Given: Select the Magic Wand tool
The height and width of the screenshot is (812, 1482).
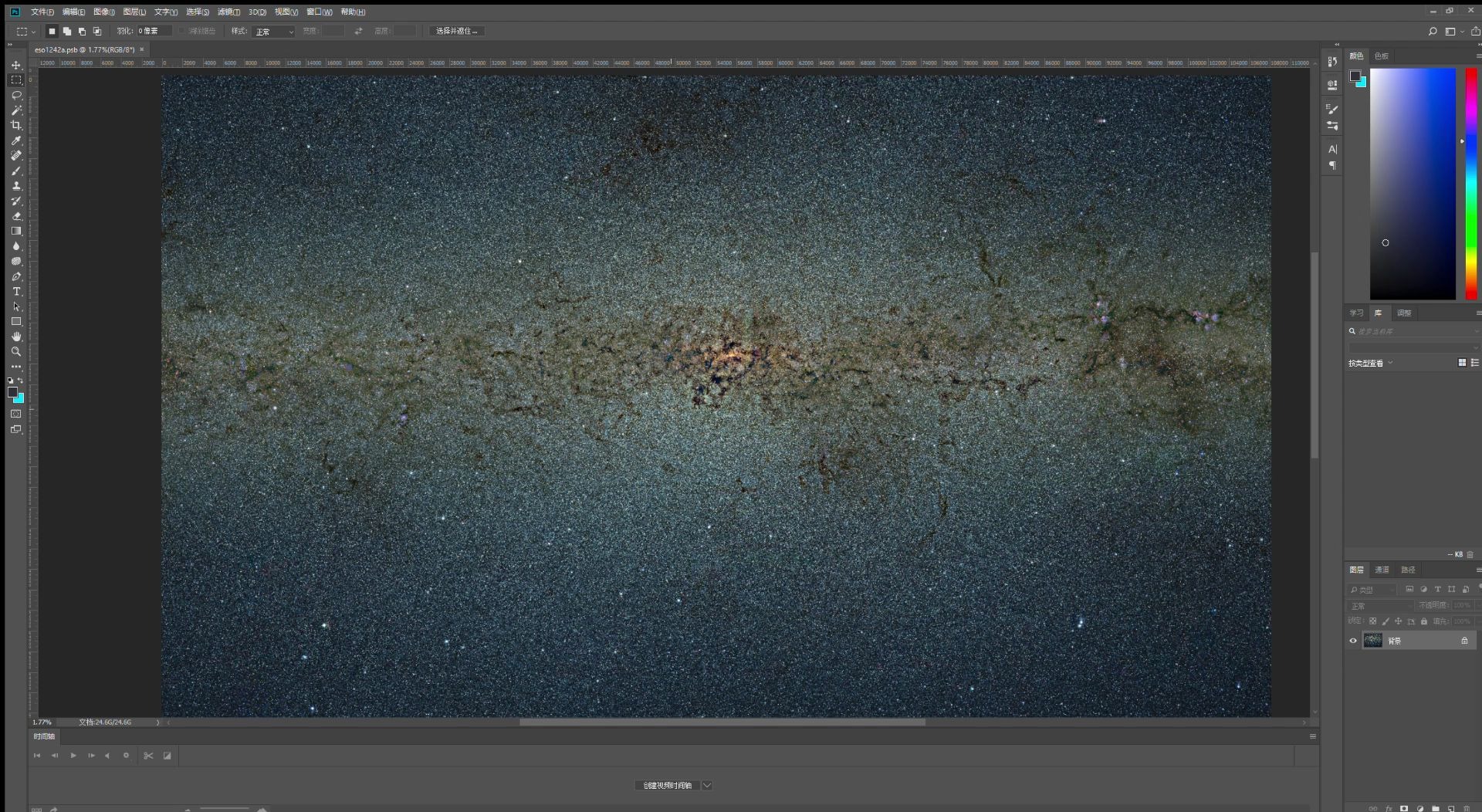Looking at the screenshot, I should click(x=16, y=110).
